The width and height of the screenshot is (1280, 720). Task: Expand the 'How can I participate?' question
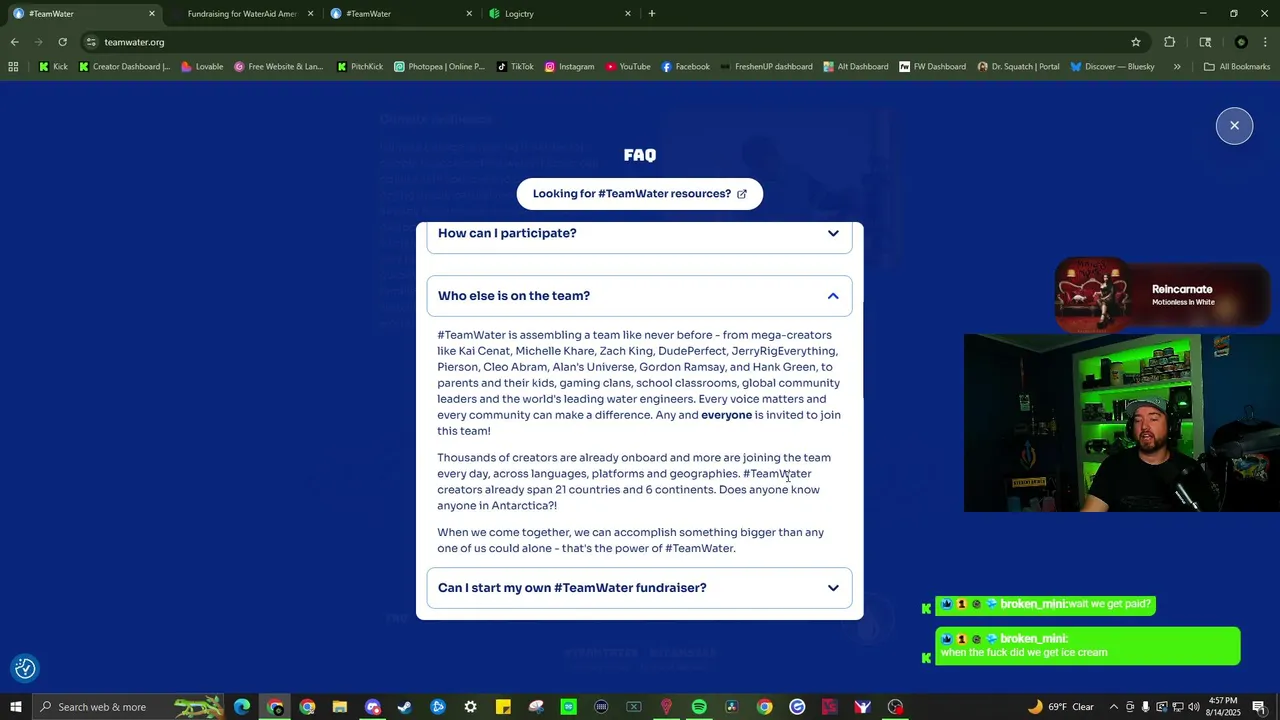click(x=639, y=234)
